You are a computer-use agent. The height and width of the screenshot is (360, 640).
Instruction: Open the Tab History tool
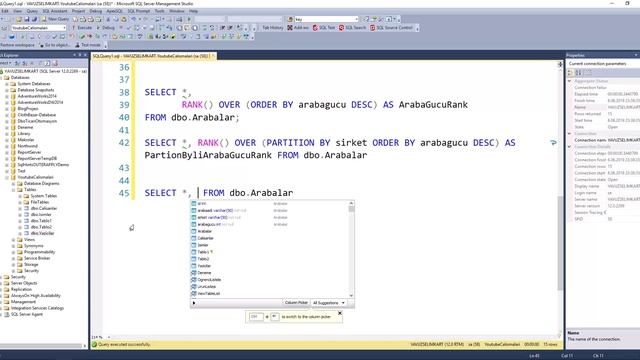click(272, 28)
